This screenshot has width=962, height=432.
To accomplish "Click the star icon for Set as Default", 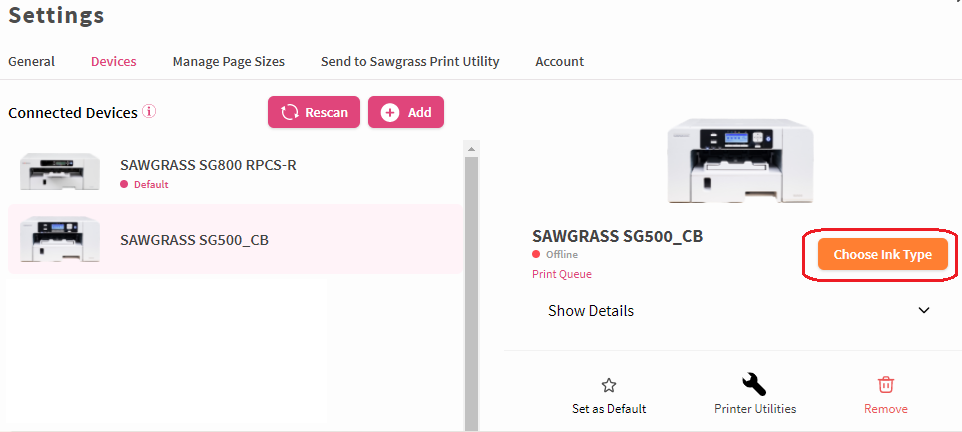I will (x=609, y=385).
